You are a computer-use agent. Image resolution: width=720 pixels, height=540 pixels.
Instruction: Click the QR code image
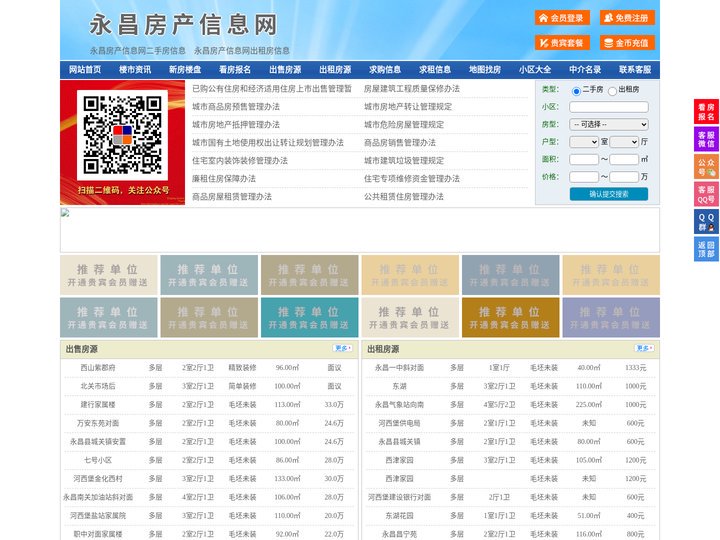pos(122,135)
